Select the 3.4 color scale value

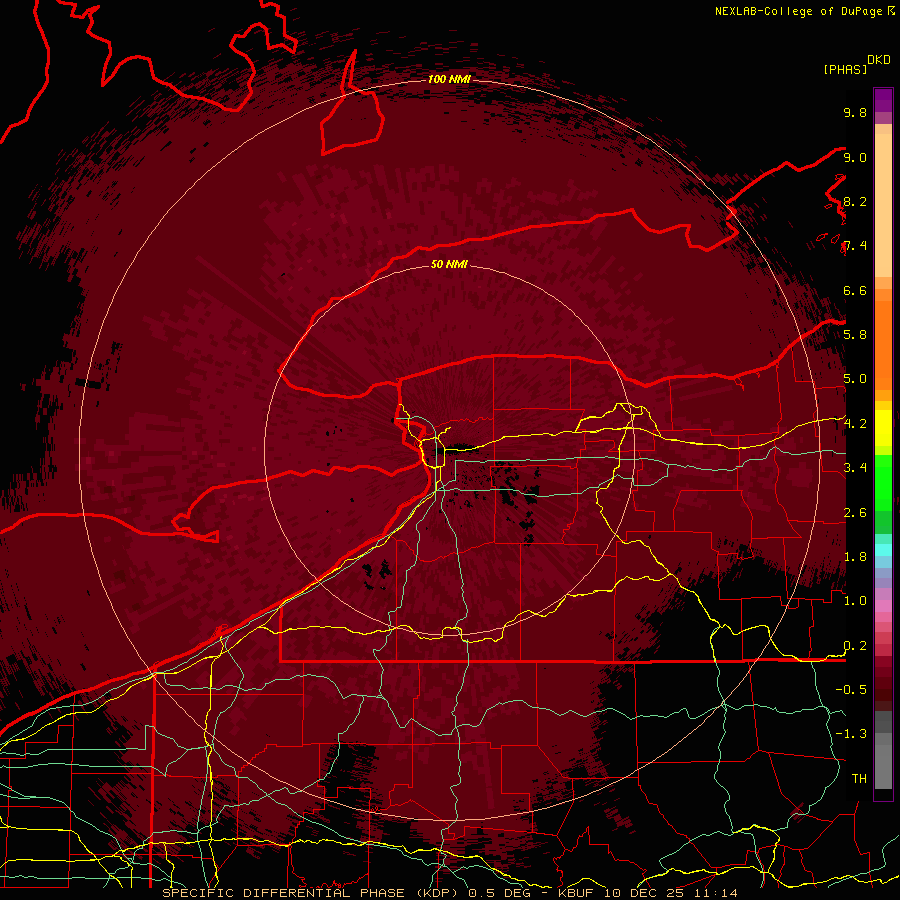pyautogui.click(x=855, y=468)
